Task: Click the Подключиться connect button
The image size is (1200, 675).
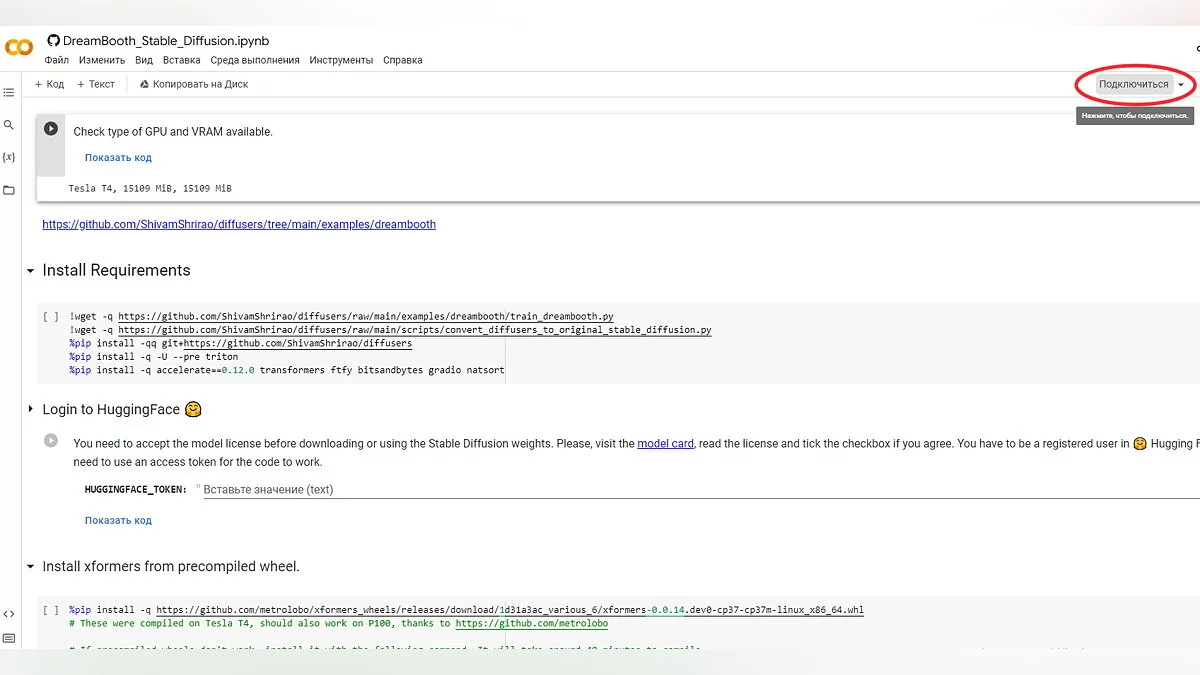Action: tap(1133, 85)
